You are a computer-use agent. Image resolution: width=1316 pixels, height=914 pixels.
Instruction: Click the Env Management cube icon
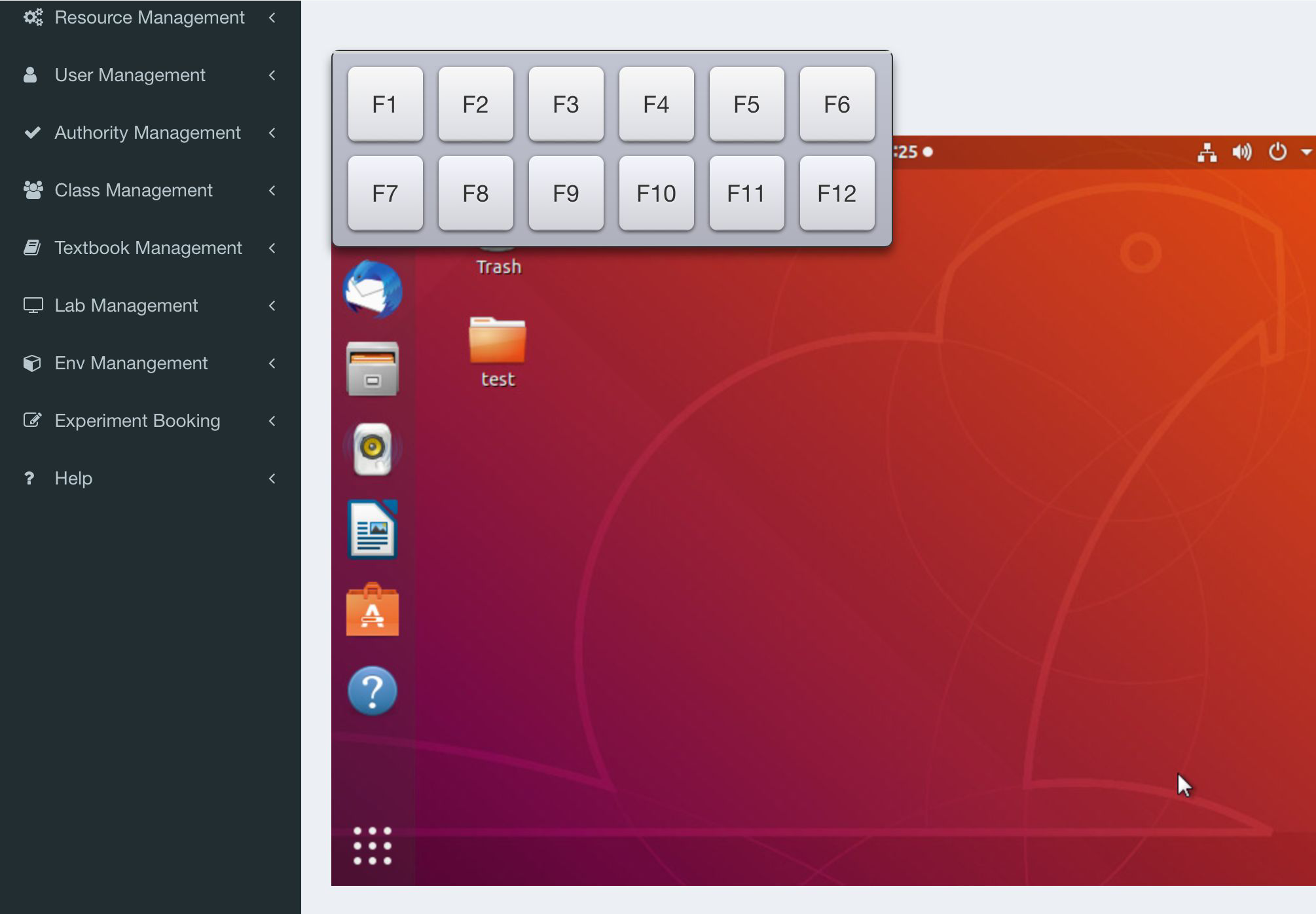click(32, 363)
